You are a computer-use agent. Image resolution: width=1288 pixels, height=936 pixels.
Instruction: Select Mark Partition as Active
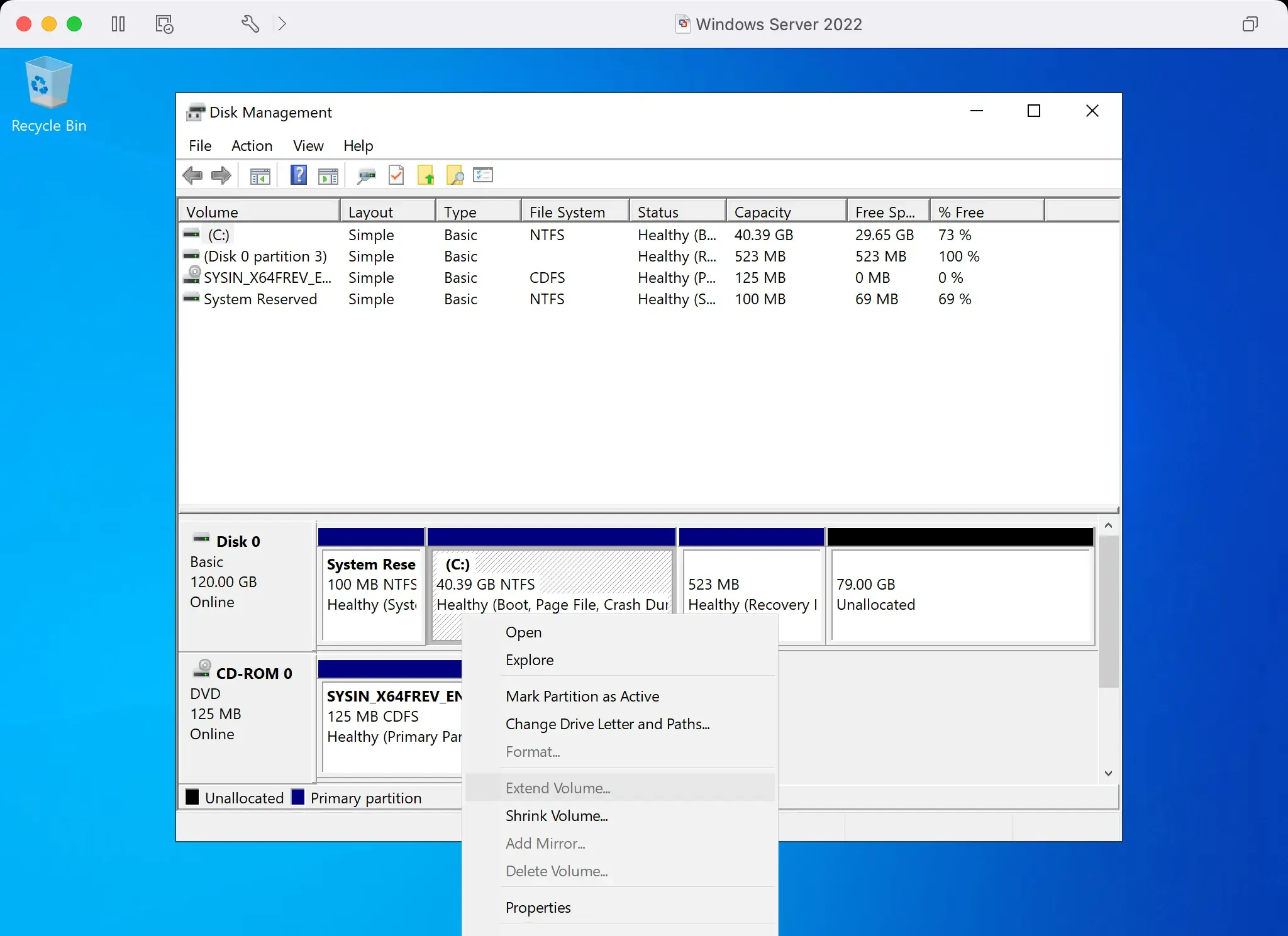pyautogui.click(x=619, y=696)
